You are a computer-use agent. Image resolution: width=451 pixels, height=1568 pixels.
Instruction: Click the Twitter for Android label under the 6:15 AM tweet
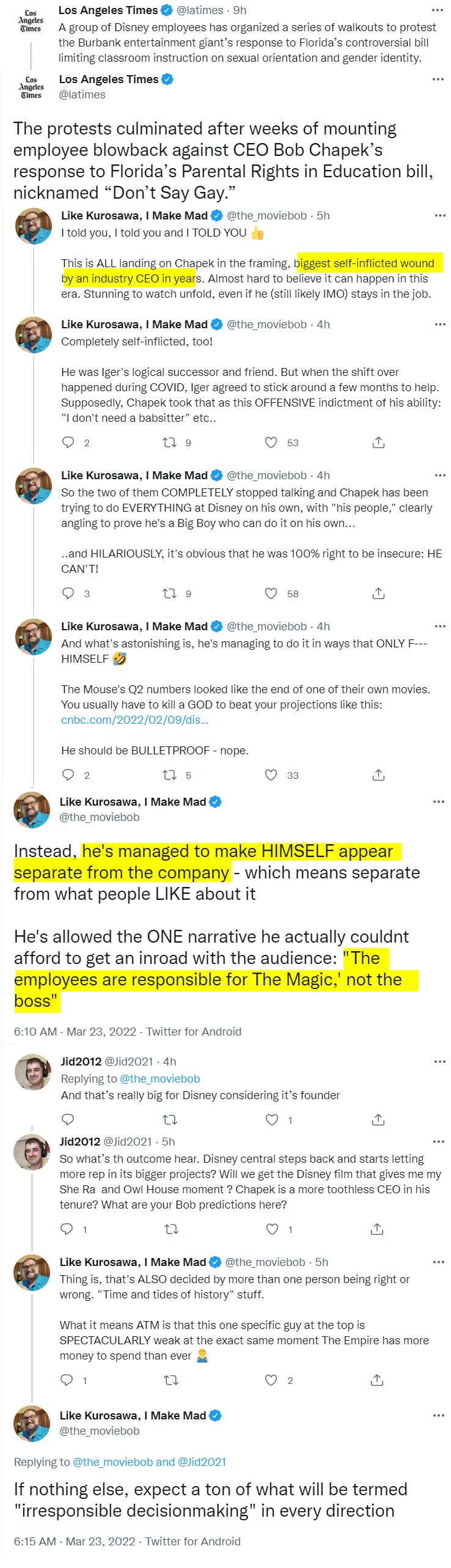[193, 1542]
